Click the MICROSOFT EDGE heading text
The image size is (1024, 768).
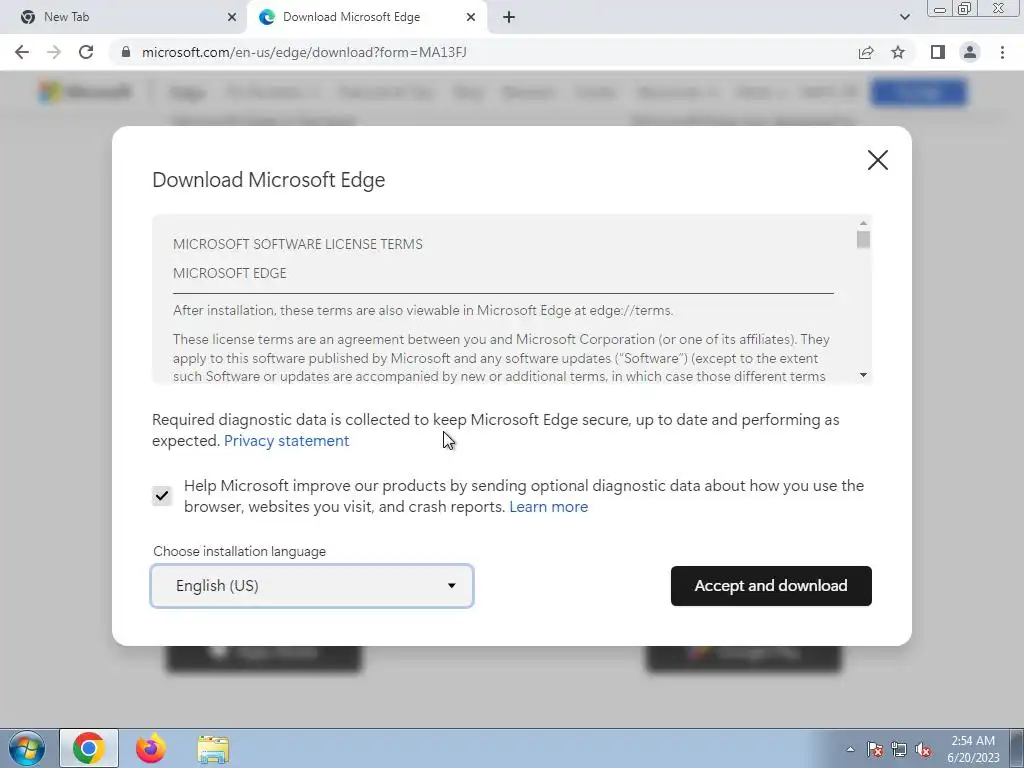[230, 273]
